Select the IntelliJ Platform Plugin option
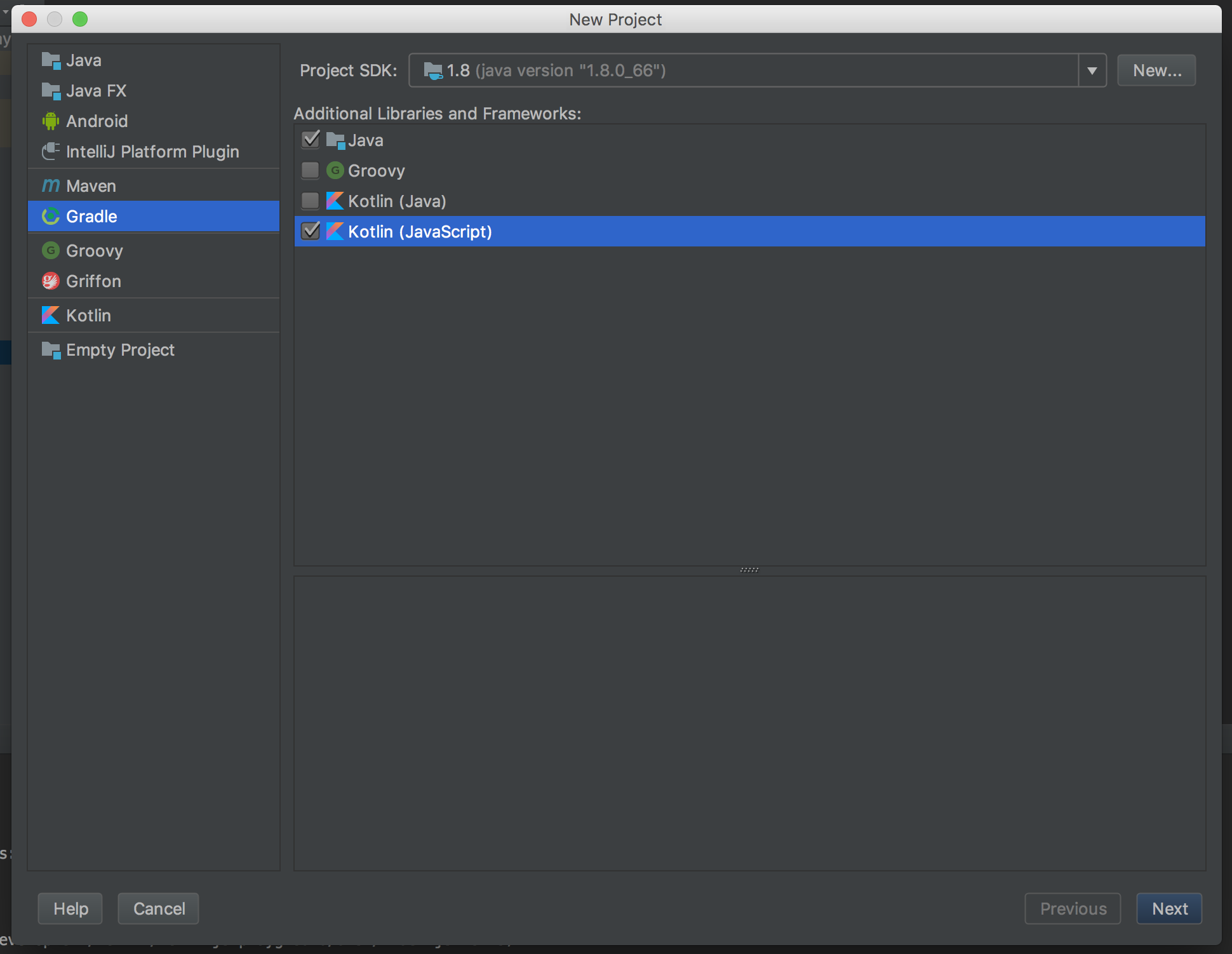 (152, 151)
